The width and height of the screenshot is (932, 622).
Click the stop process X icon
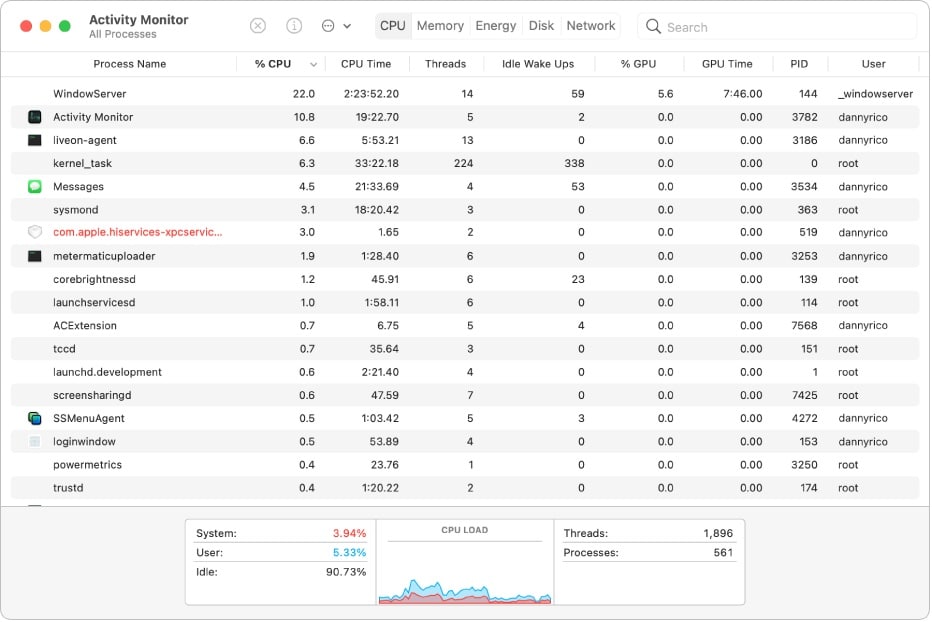tap(258, 26)
